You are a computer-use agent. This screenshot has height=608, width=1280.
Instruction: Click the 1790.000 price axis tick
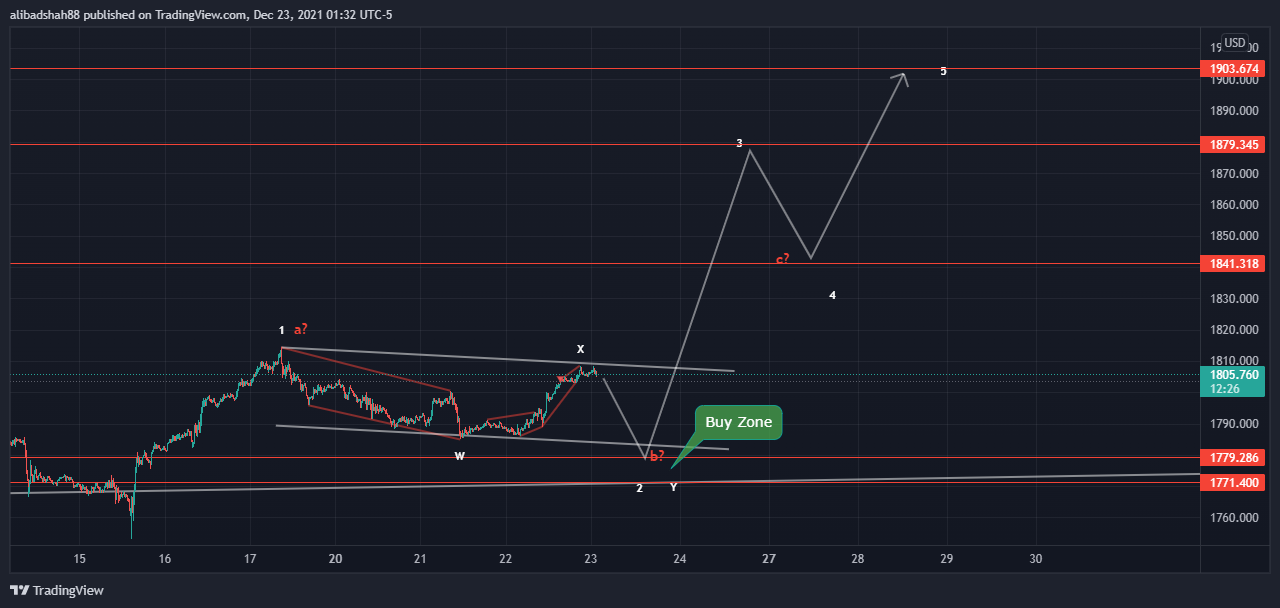coord(1236,424)
